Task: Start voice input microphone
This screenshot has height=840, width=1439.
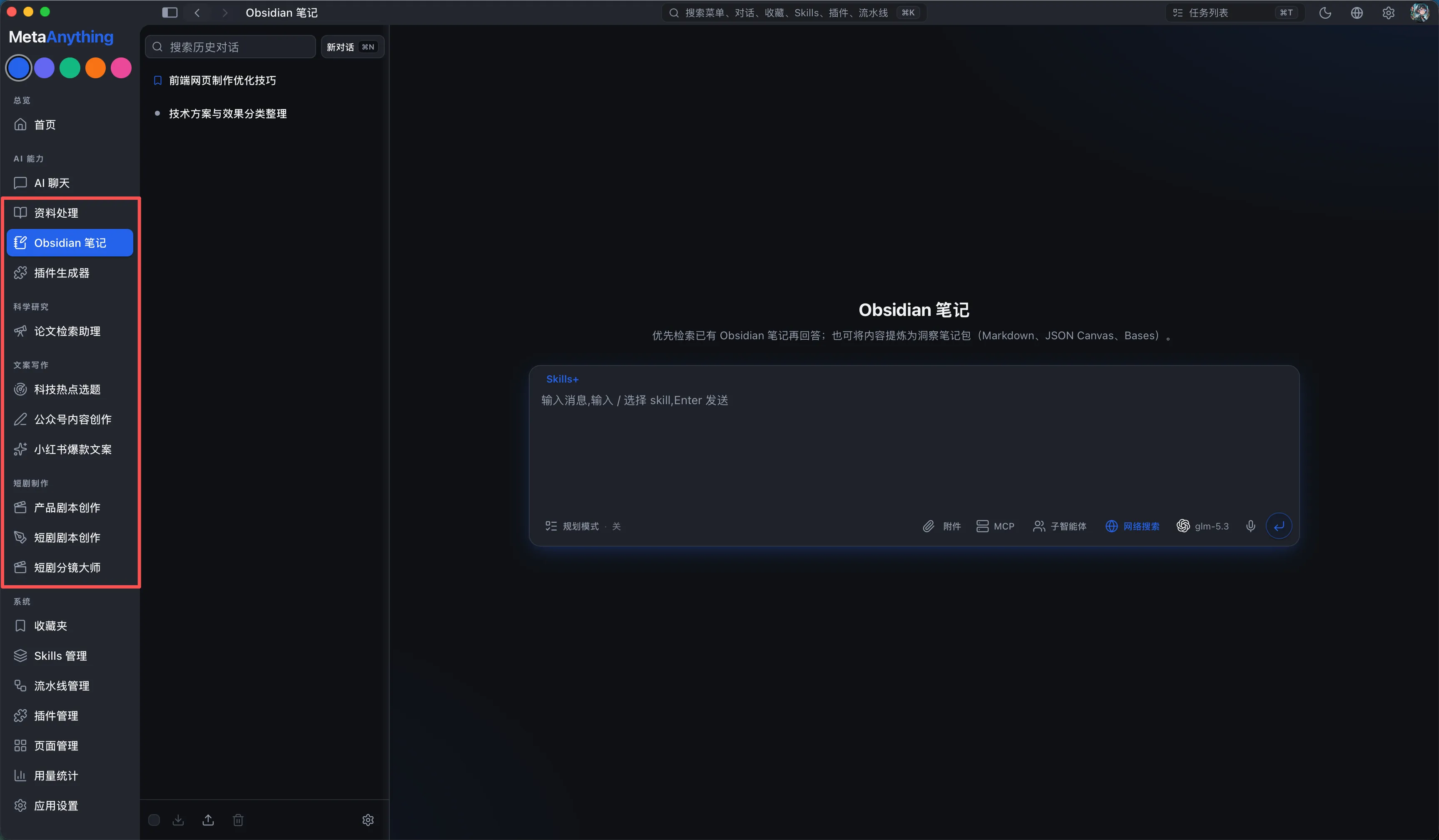Action: [1250, 526]
